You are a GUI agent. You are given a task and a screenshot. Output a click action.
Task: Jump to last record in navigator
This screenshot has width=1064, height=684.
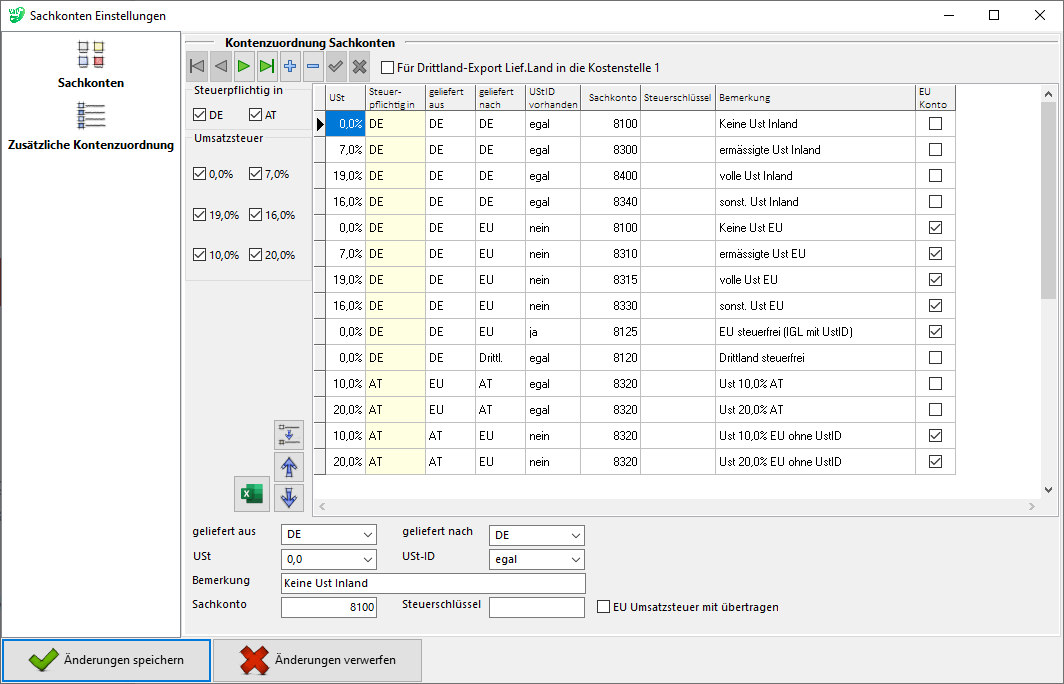[266, 67]
